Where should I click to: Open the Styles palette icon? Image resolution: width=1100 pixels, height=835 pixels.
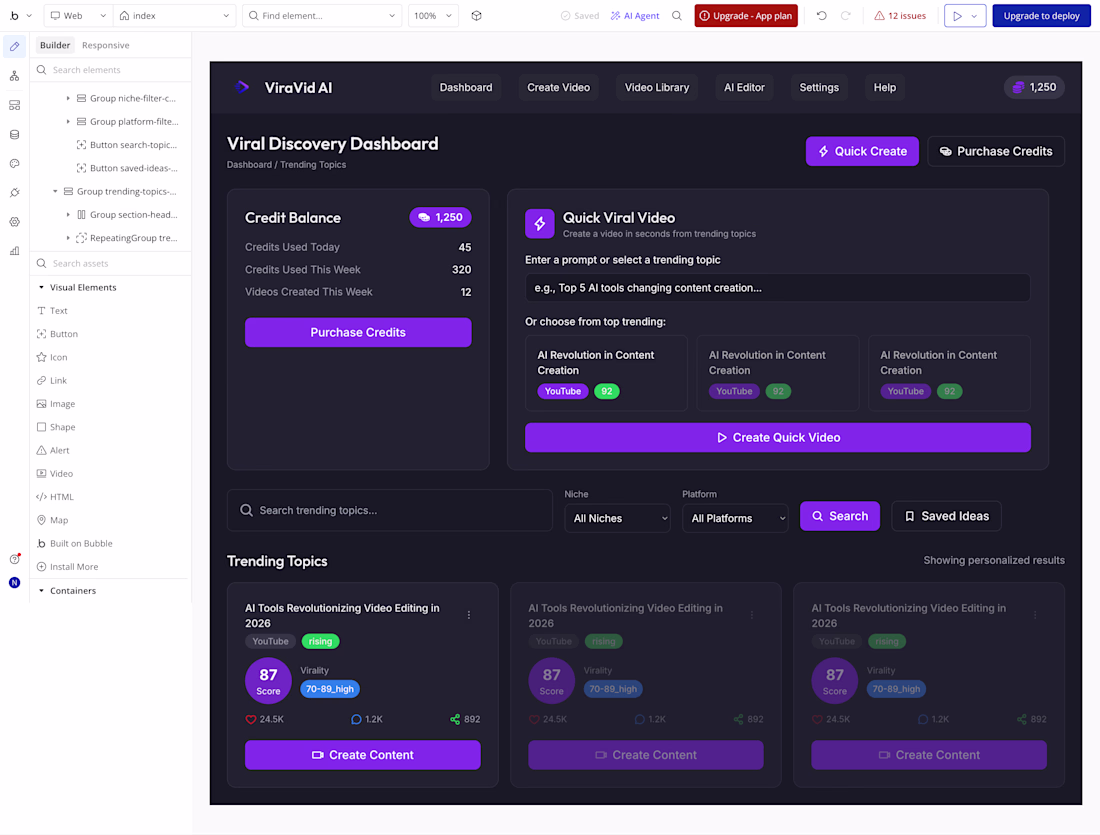pos(15,163)
